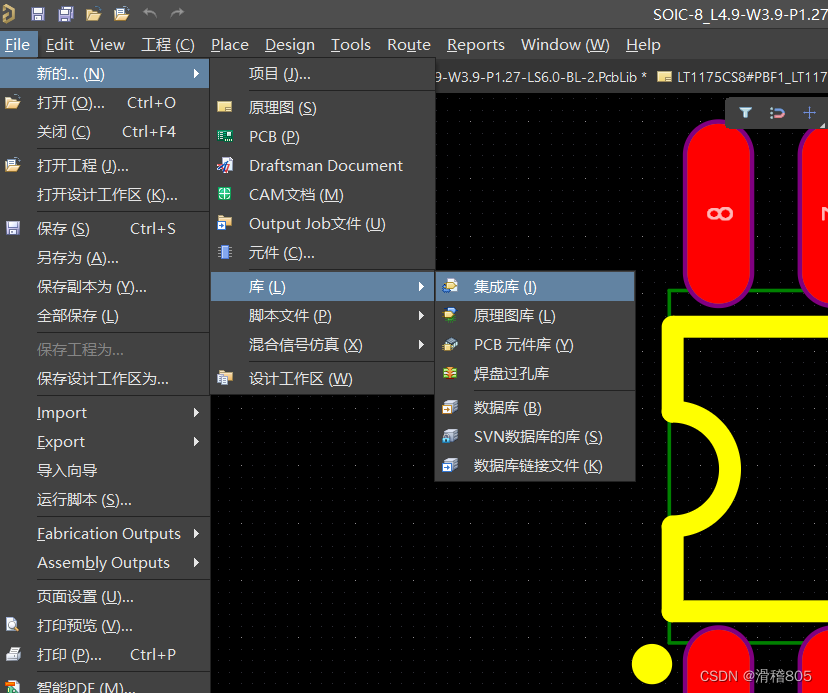Open the View menu

(107, 45)
